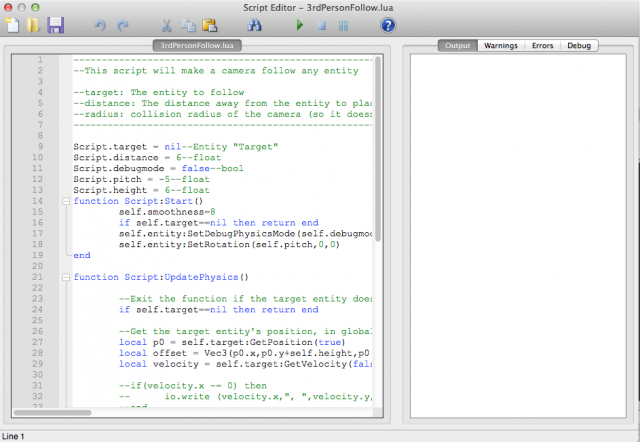Collapse the Script:UpdatePhysics function fold
The image size is (640, 442).
click(65, 277)
